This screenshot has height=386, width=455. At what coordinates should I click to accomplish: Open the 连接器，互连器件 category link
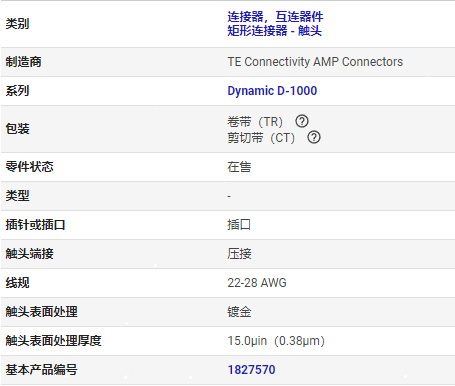coord(275,16)
